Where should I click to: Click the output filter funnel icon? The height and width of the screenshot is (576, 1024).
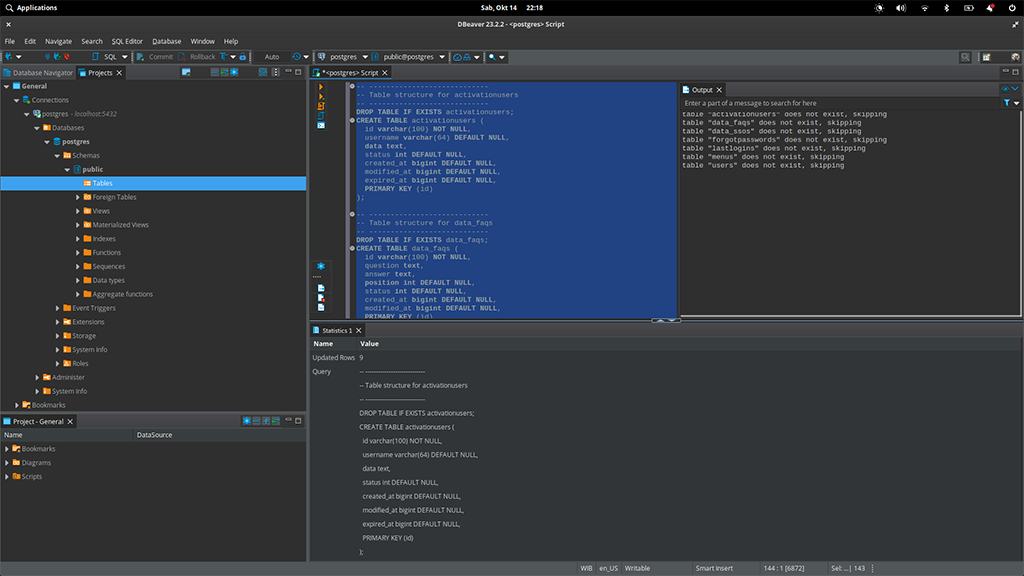click(1007, 103)
